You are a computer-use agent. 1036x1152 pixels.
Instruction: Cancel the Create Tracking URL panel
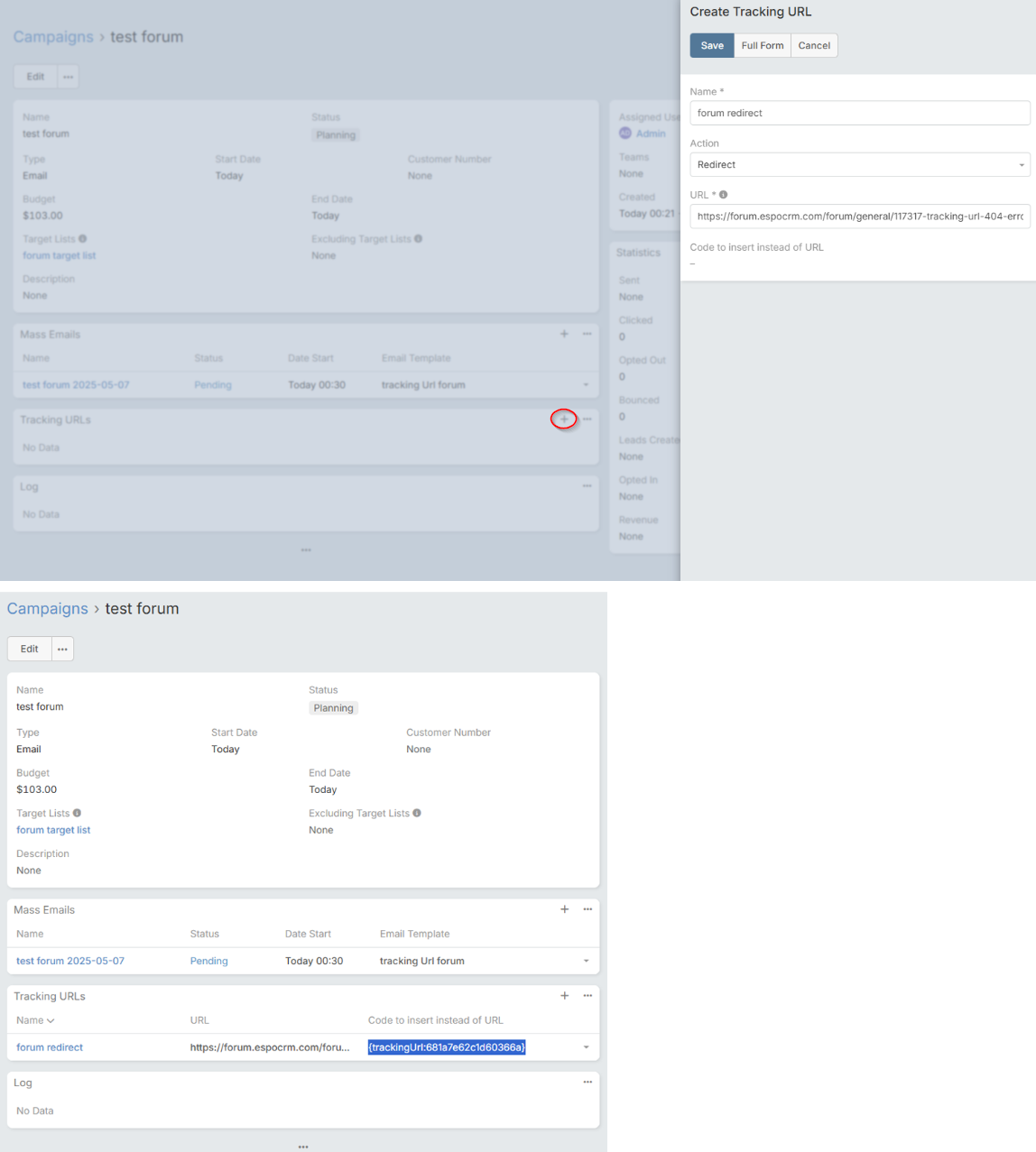pos(814,45)
